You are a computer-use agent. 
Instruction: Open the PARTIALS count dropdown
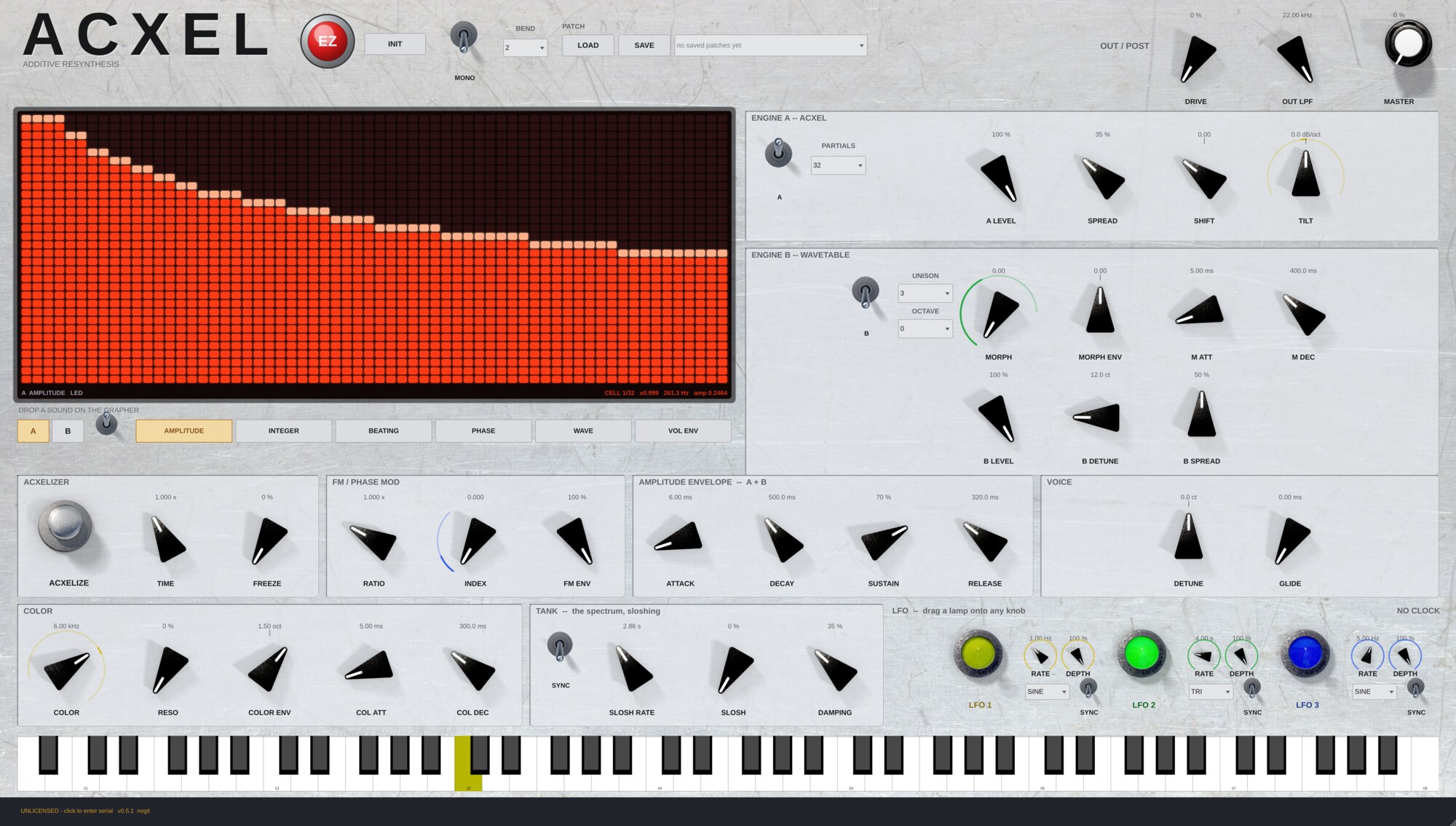click(838, 165)
